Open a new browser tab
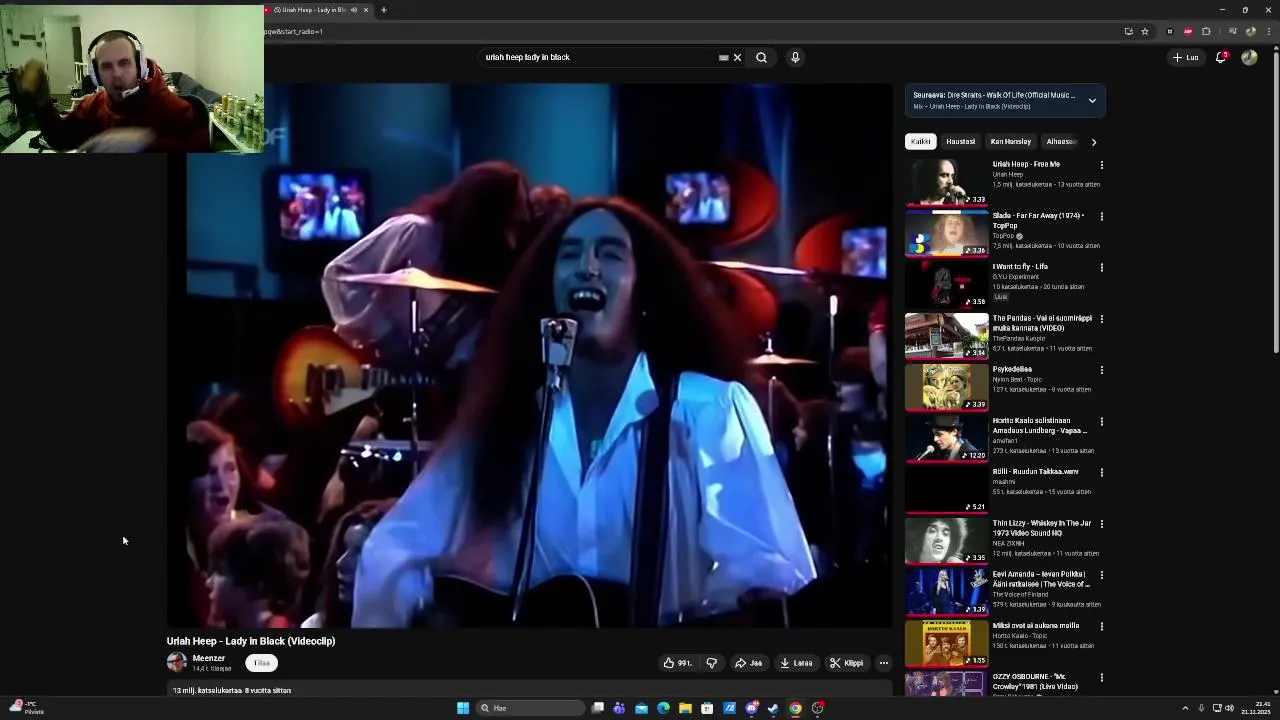This screenshot has height=720, width=1280. tap(383, 10)
